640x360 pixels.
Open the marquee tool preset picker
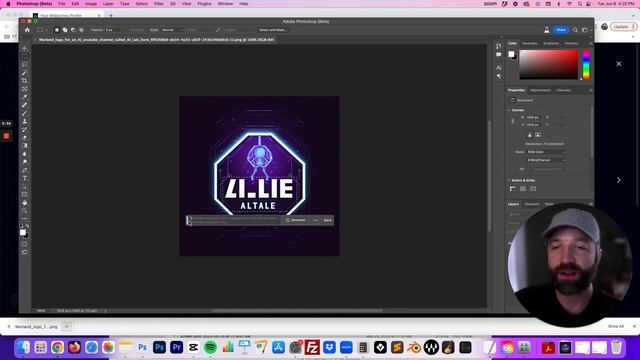(x=41, y=30)
